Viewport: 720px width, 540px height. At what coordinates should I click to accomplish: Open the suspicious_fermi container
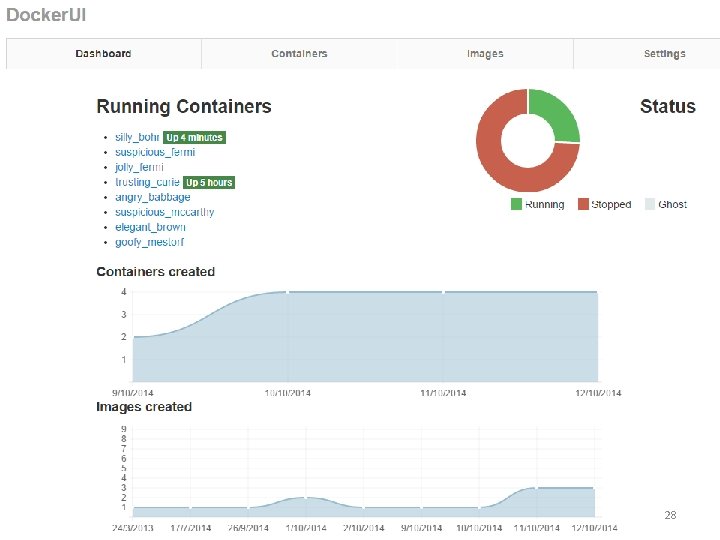coord(155,152)
